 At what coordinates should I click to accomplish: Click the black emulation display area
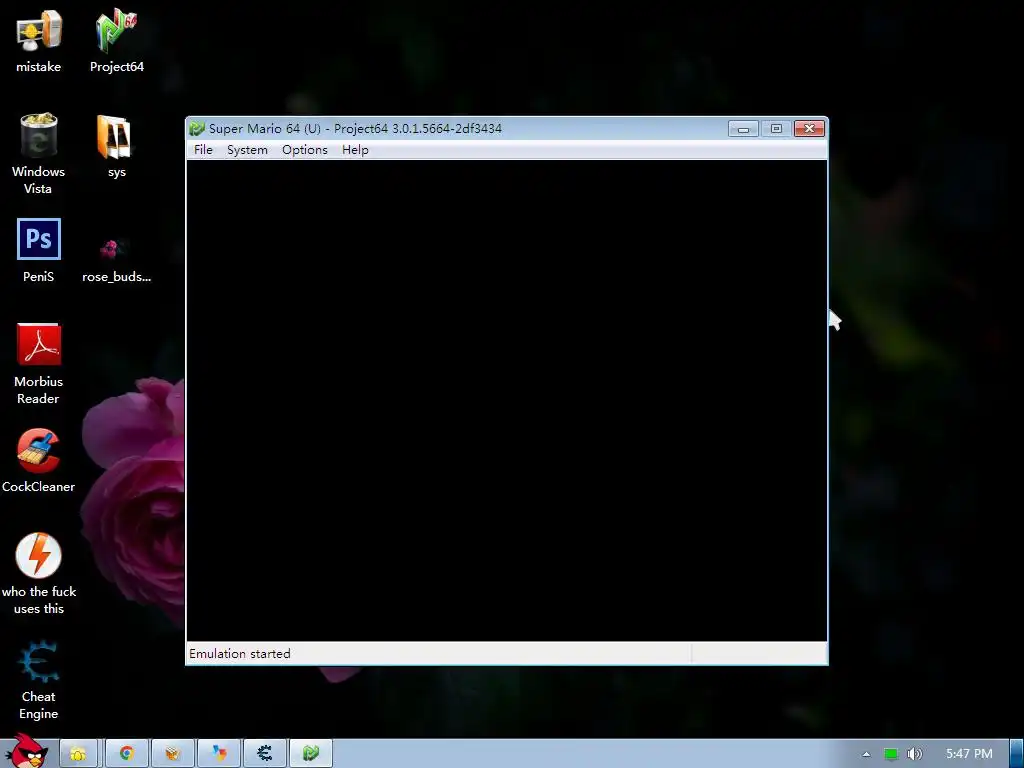tap(507, 400)
